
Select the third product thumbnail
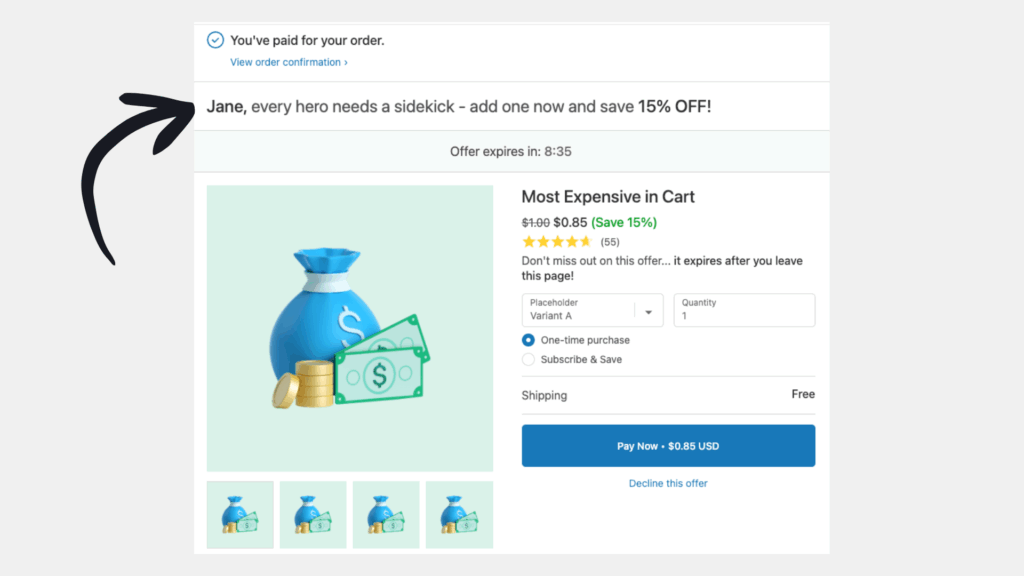(x=386, y=515)
